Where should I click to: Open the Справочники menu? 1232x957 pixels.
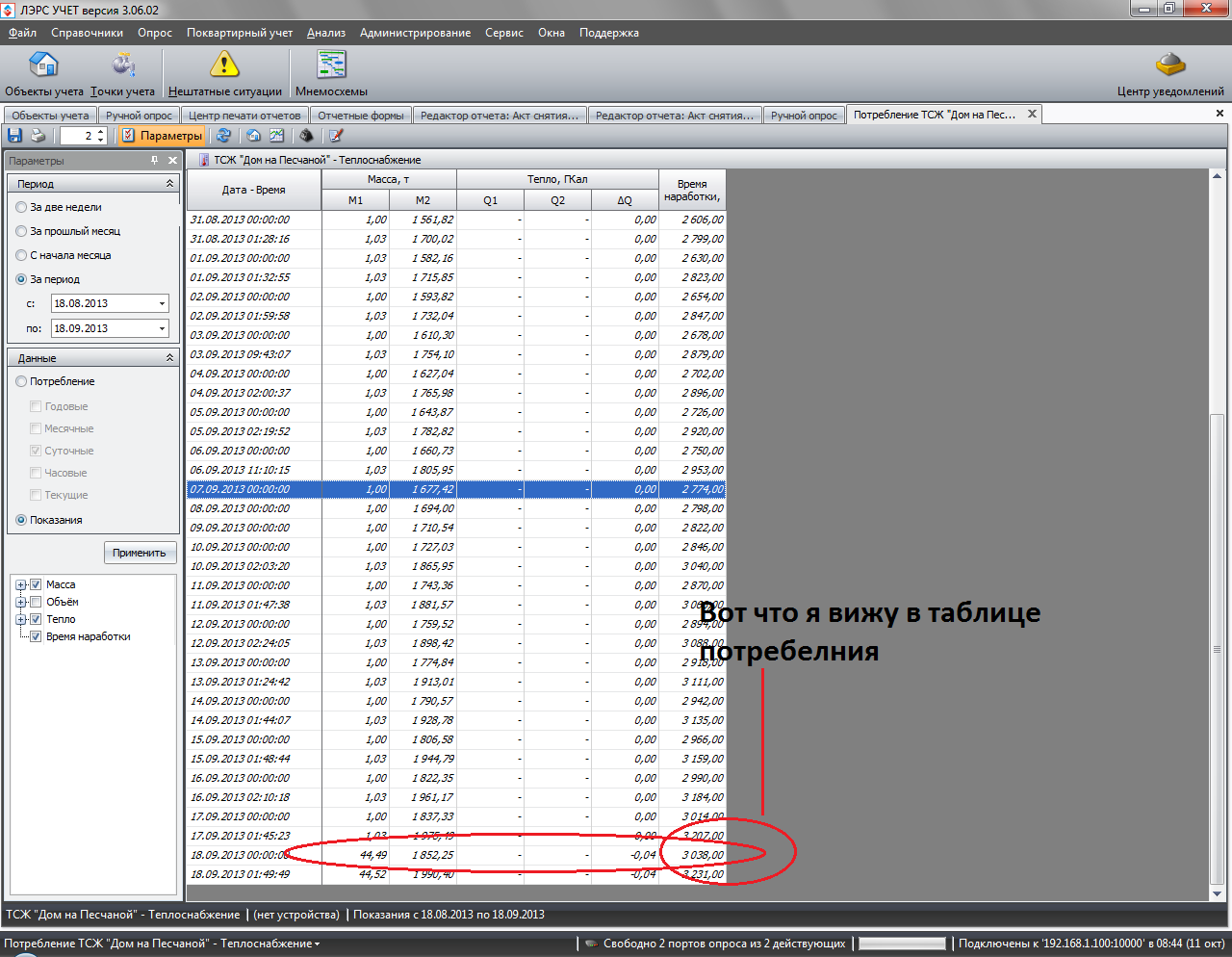[x=87, y=33]
